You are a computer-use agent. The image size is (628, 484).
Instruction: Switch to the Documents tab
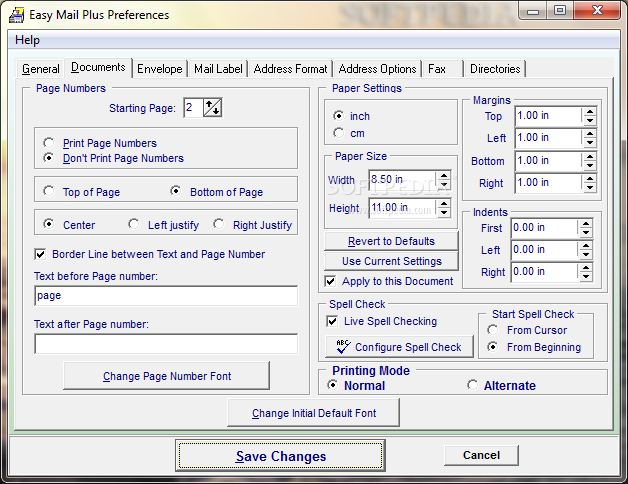98,67
